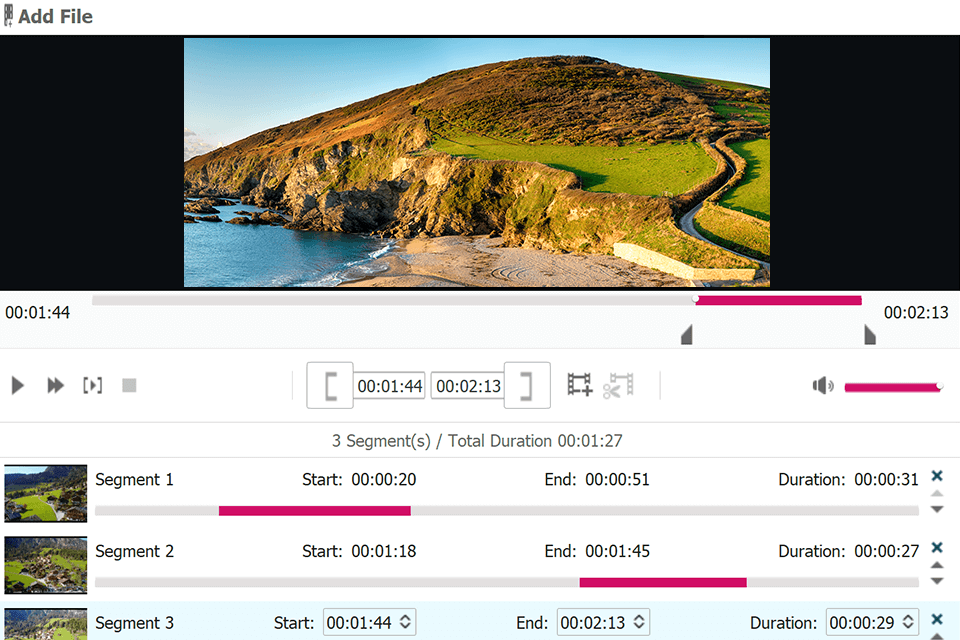Remove Segment 1 with X icon
The image size is (960, 640).
tap(937, 476)
